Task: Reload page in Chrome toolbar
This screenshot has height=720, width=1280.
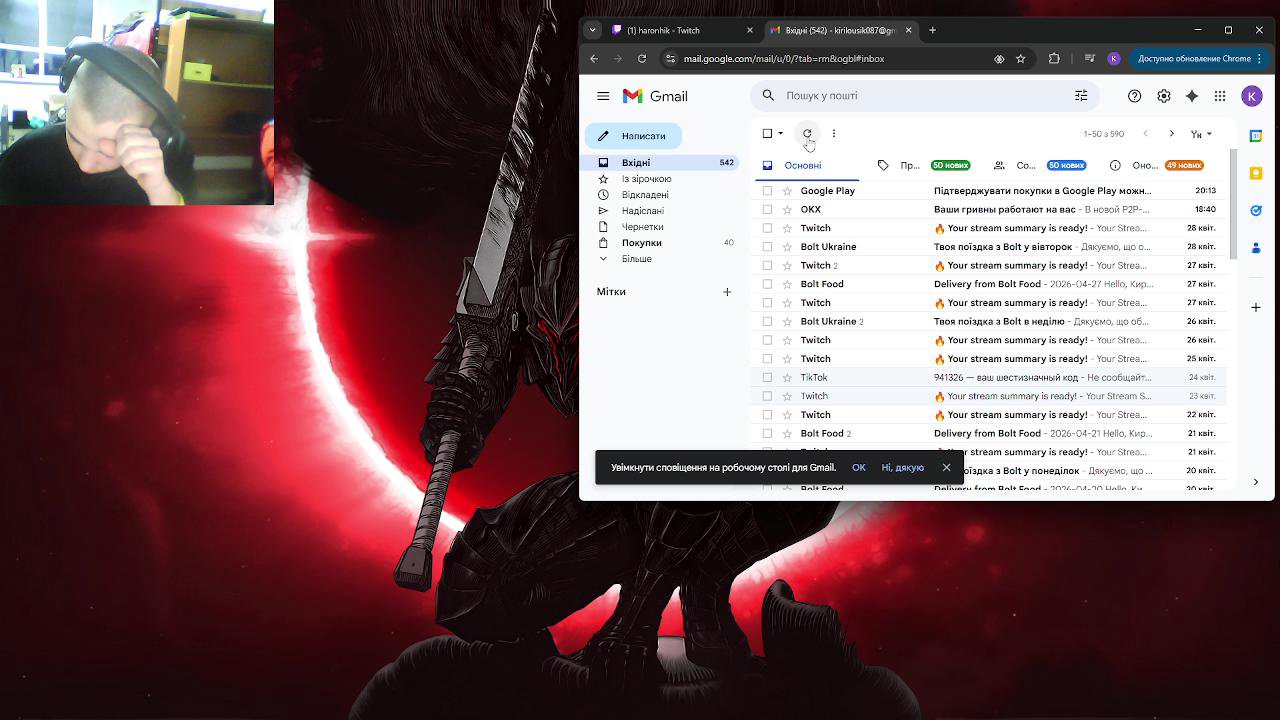Action: (642, 59)
